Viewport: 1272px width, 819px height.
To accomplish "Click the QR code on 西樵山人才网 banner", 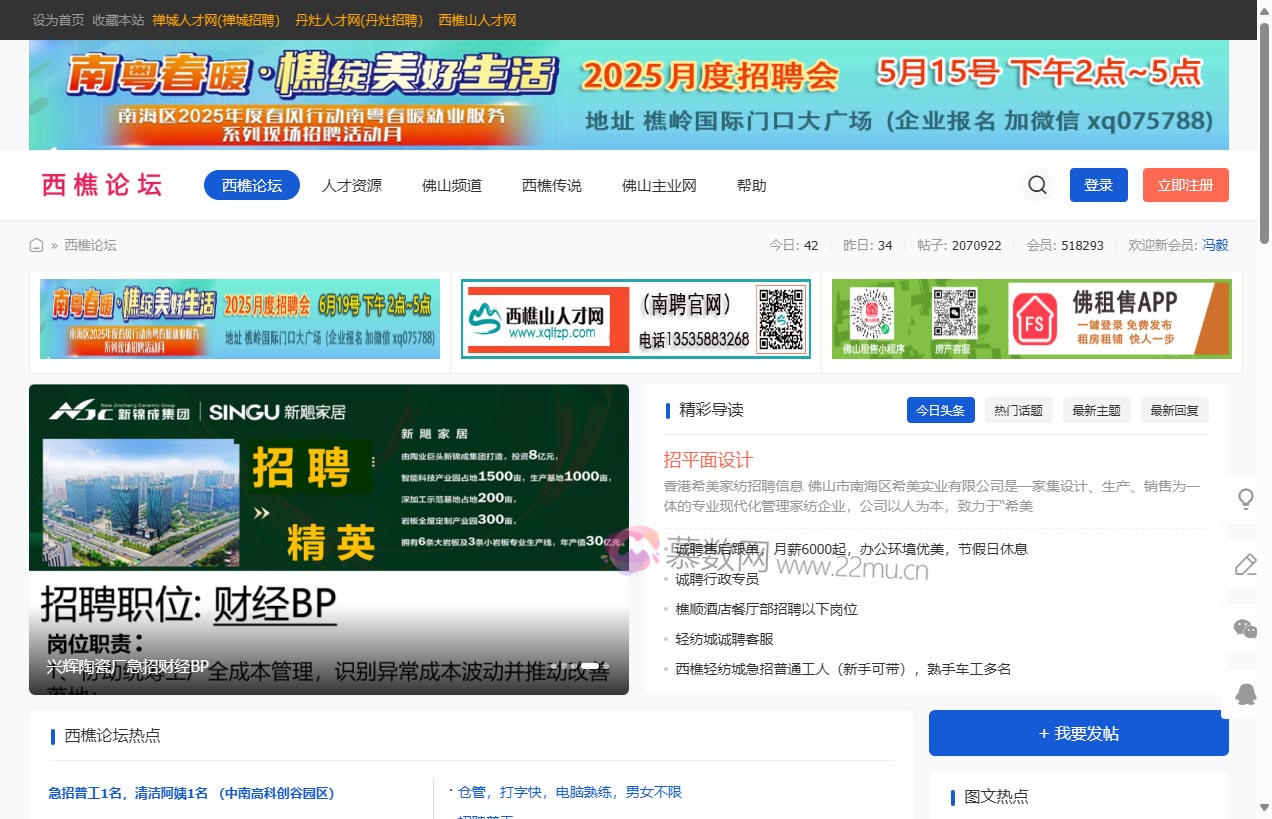I will point(779,319).
